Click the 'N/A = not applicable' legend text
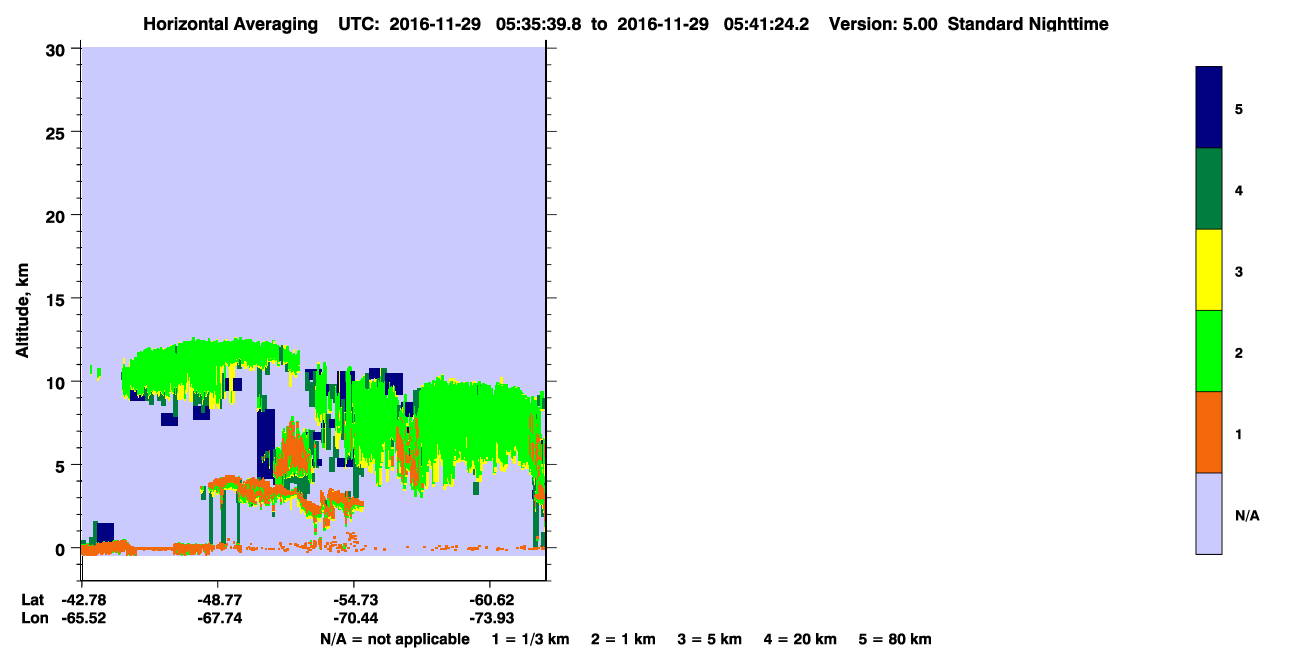Image resolution: width=1300 pixels, height=667 pixels. coord(394,639)
